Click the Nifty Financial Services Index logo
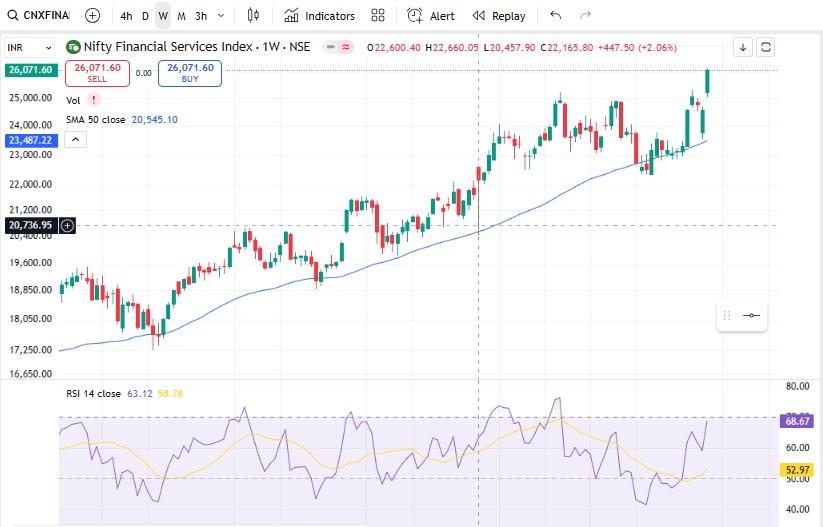 pos(73,47)
